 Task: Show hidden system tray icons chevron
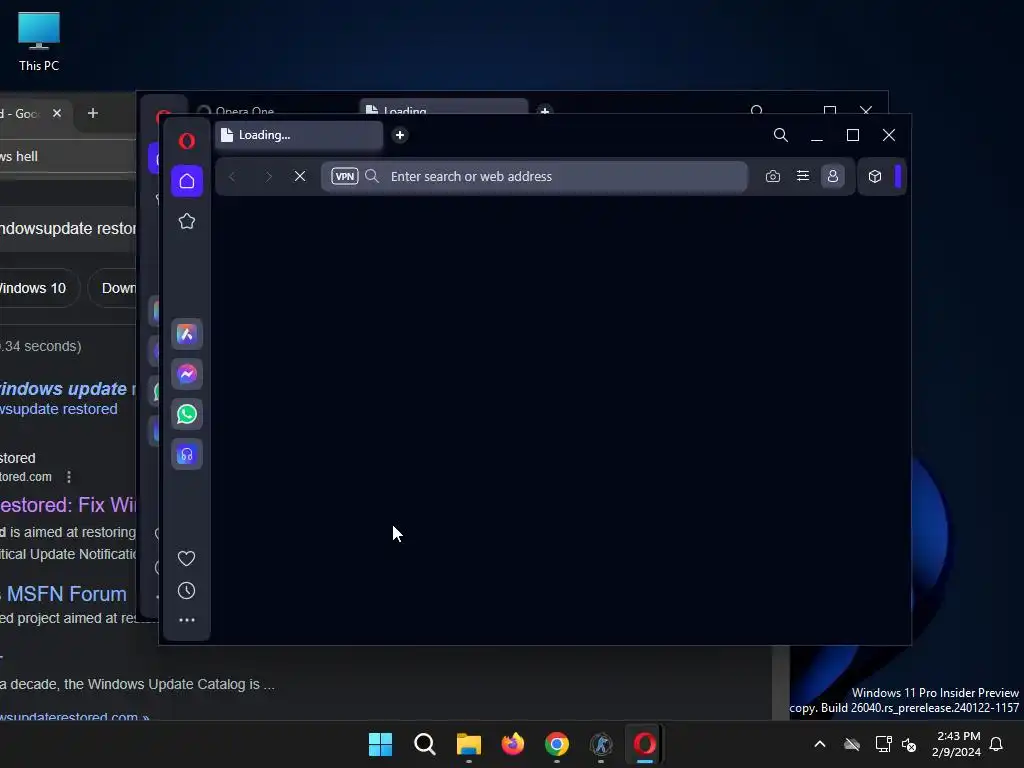coord(820,744)
